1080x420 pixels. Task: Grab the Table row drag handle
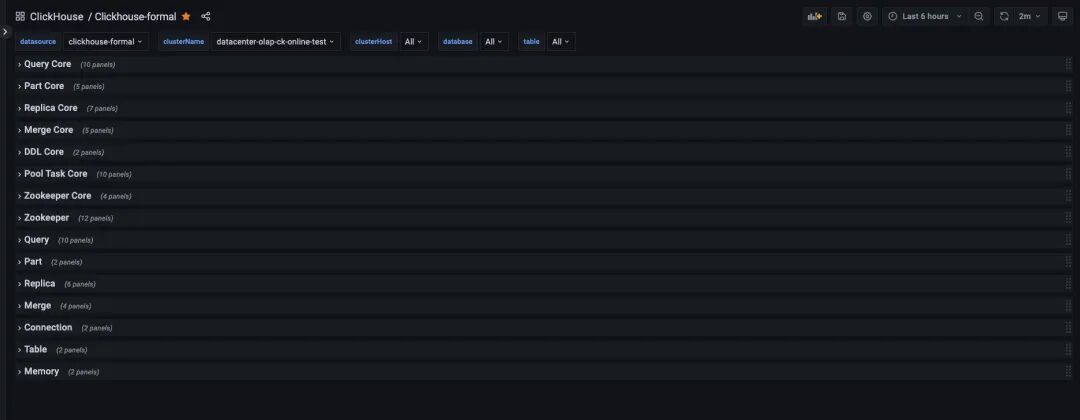tap(1069, 350)
